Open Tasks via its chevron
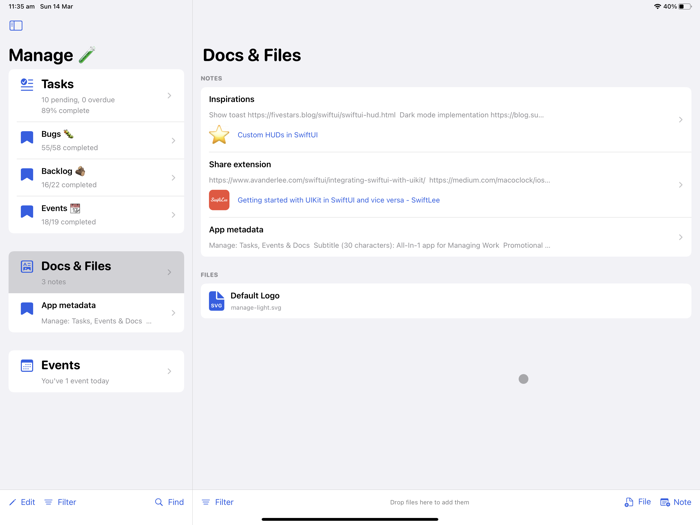700x525 pixels. pos(169,96)
